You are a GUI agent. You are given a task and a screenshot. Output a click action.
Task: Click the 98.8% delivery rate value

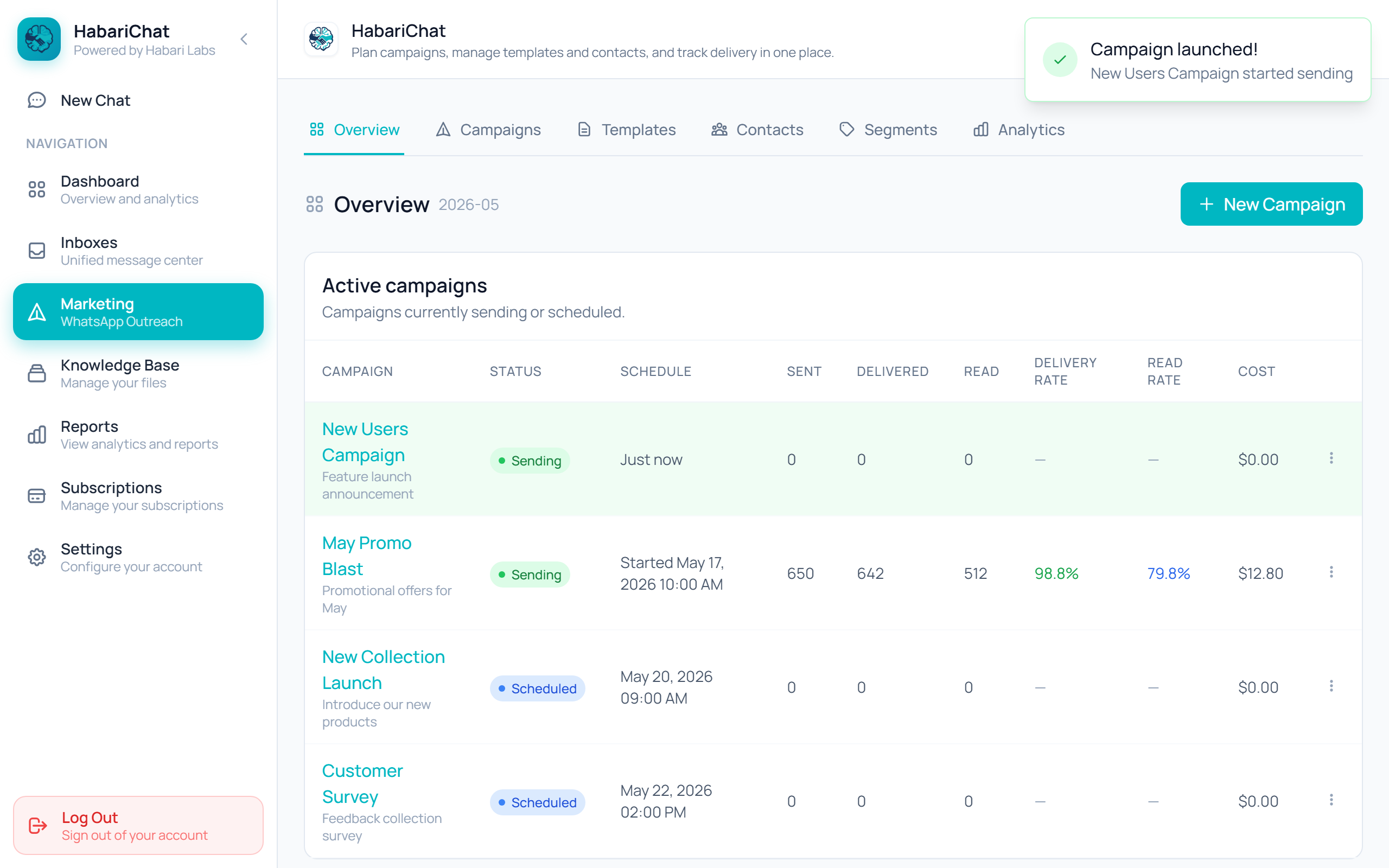point(1056,573)
